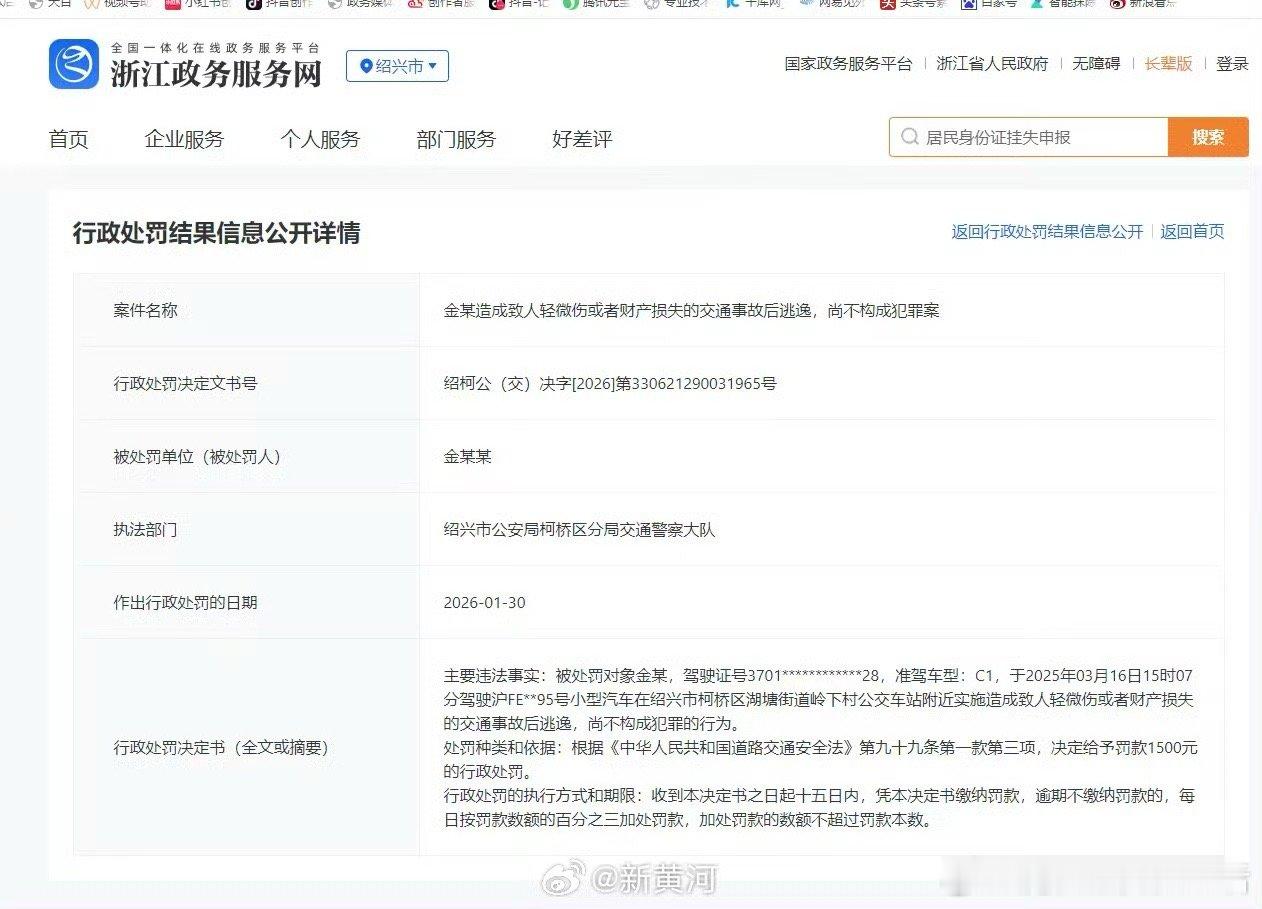1262x909 pixels.
Task: Open the 好差评 navigation item
Action: [582, 139]
